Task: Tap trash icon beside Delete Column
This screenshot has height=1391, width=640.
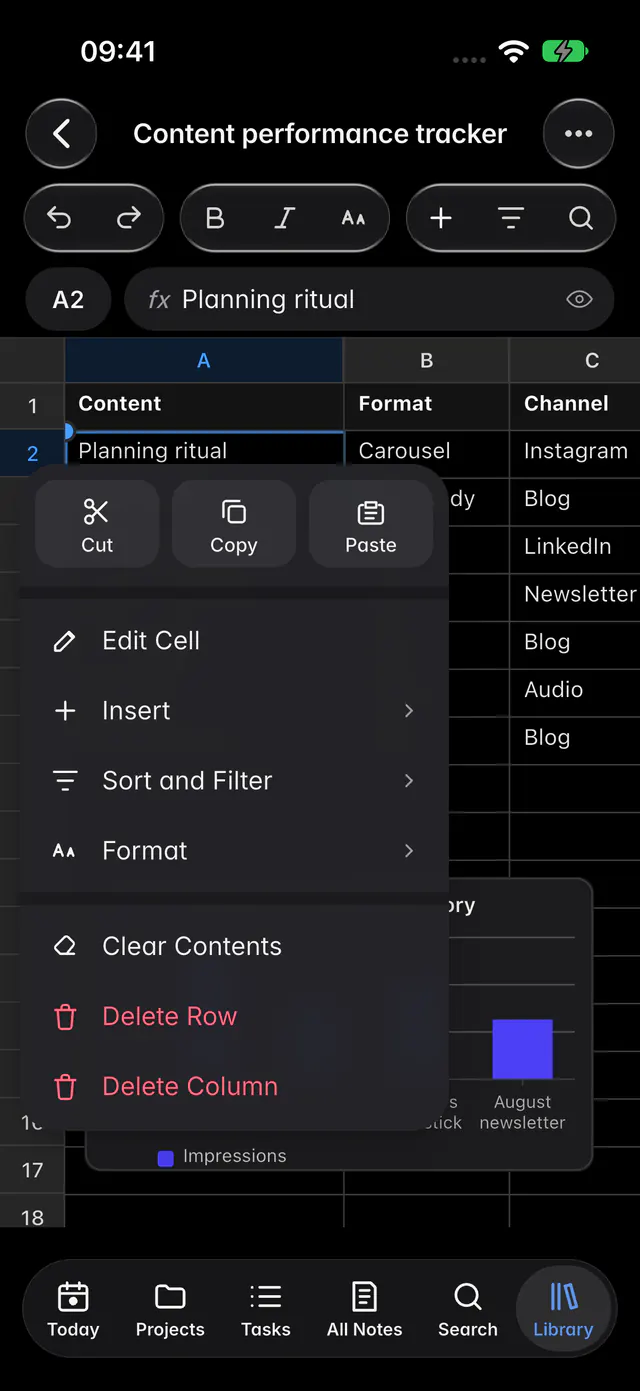Action: (65, 1087)
